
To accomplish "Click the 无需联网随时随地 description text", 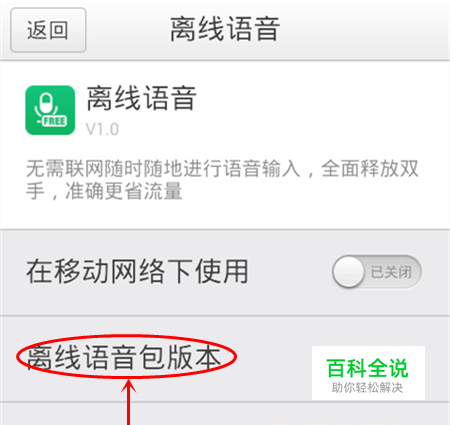I will pos(222,179).
